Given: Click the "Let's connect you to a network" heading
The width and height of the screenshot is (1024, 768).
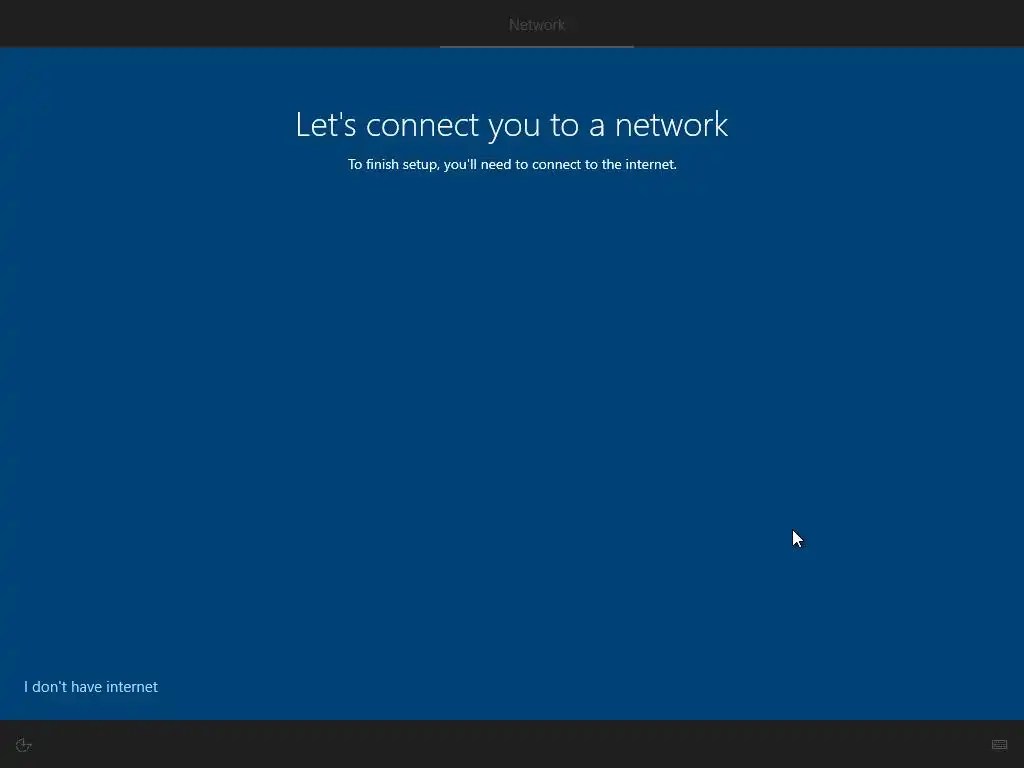Looking at the screenshot, I should 512,125.
